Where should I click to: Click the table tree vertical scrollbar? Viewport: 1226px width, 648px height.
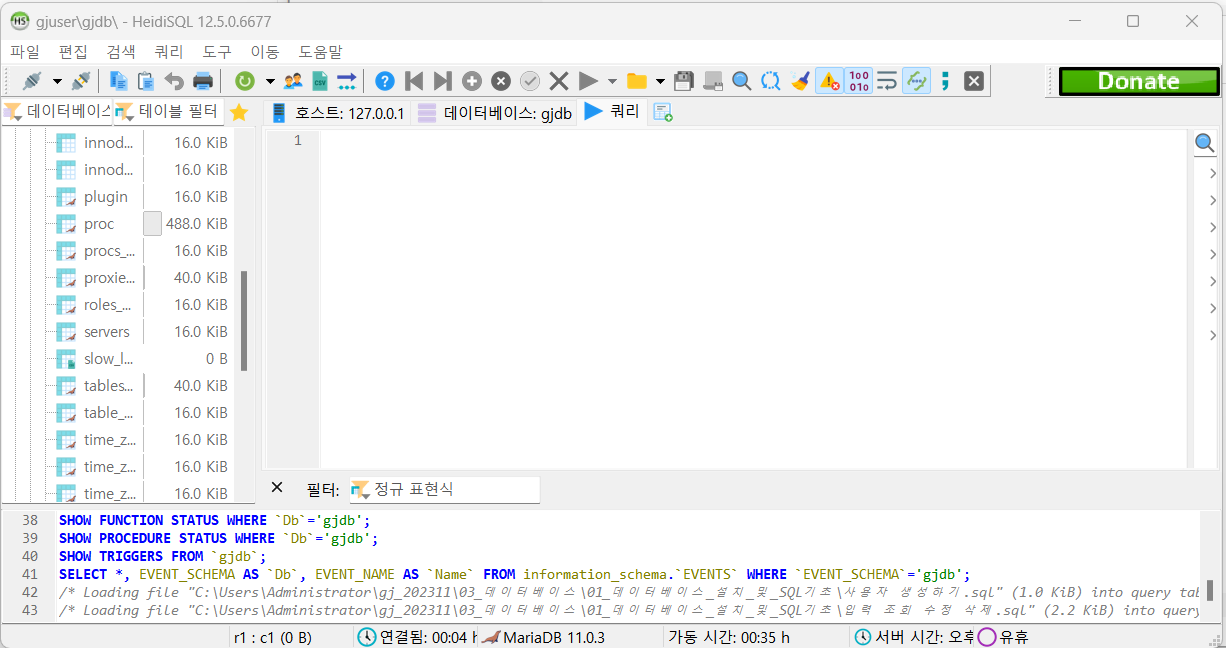[x=244, y=320]
